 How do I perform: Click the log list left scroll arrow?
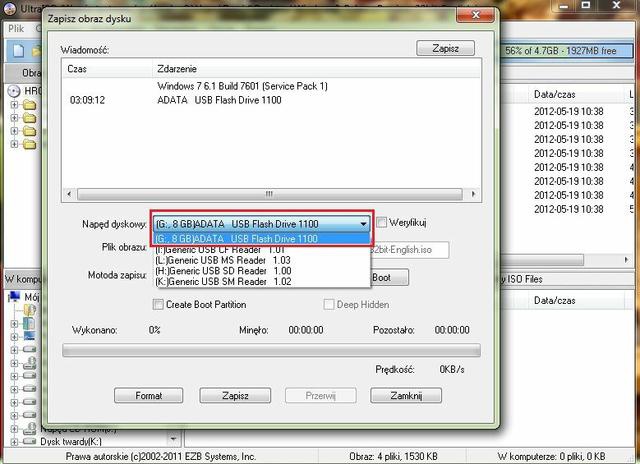pyautogui.click(x=69, y=194)
